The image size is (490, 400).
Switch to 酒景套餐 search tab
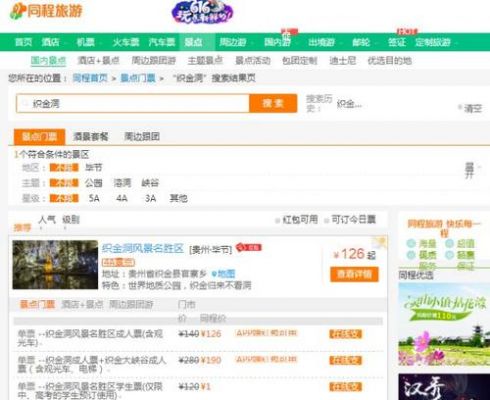coord(91,136)
